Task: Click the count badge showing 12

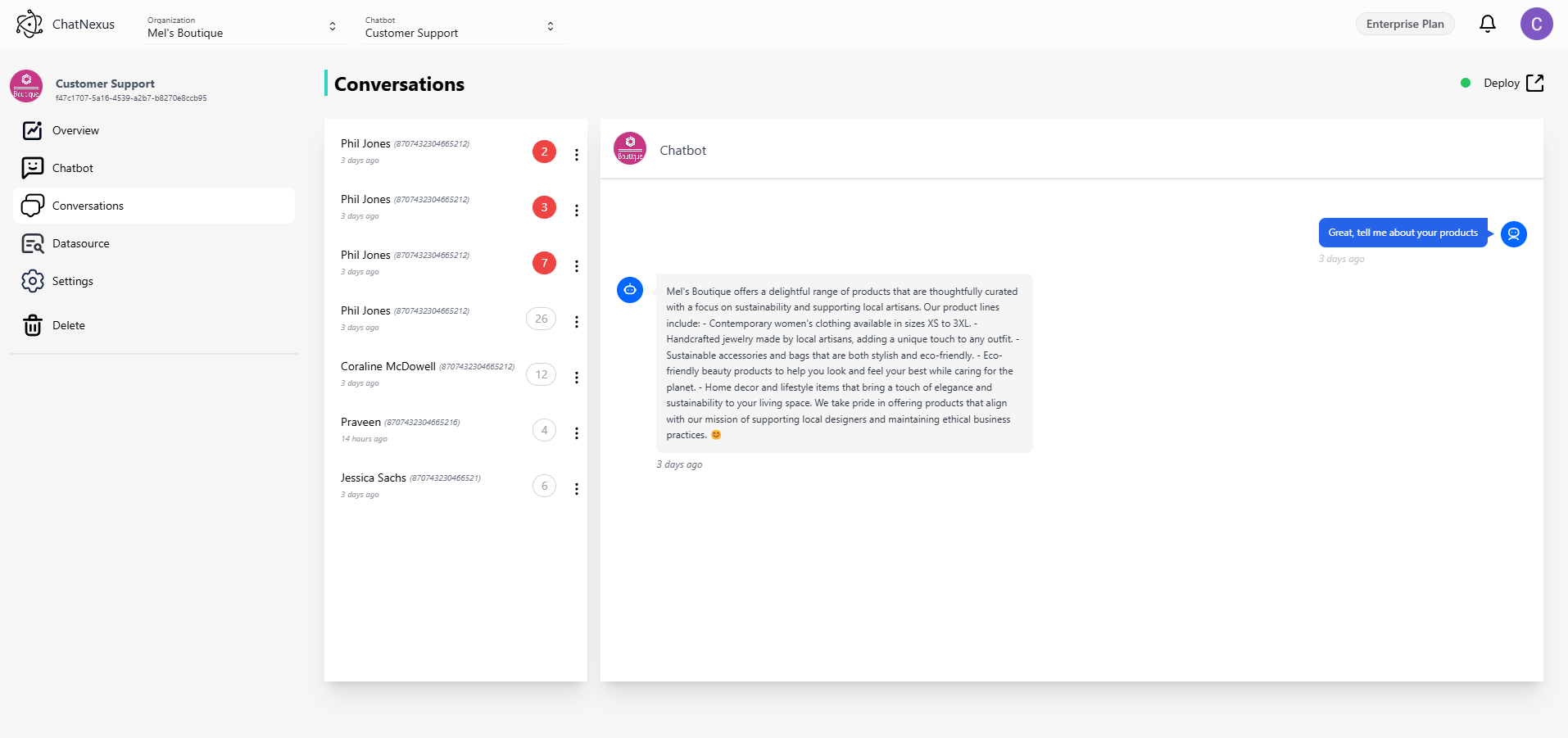Action: pos(541,374)
